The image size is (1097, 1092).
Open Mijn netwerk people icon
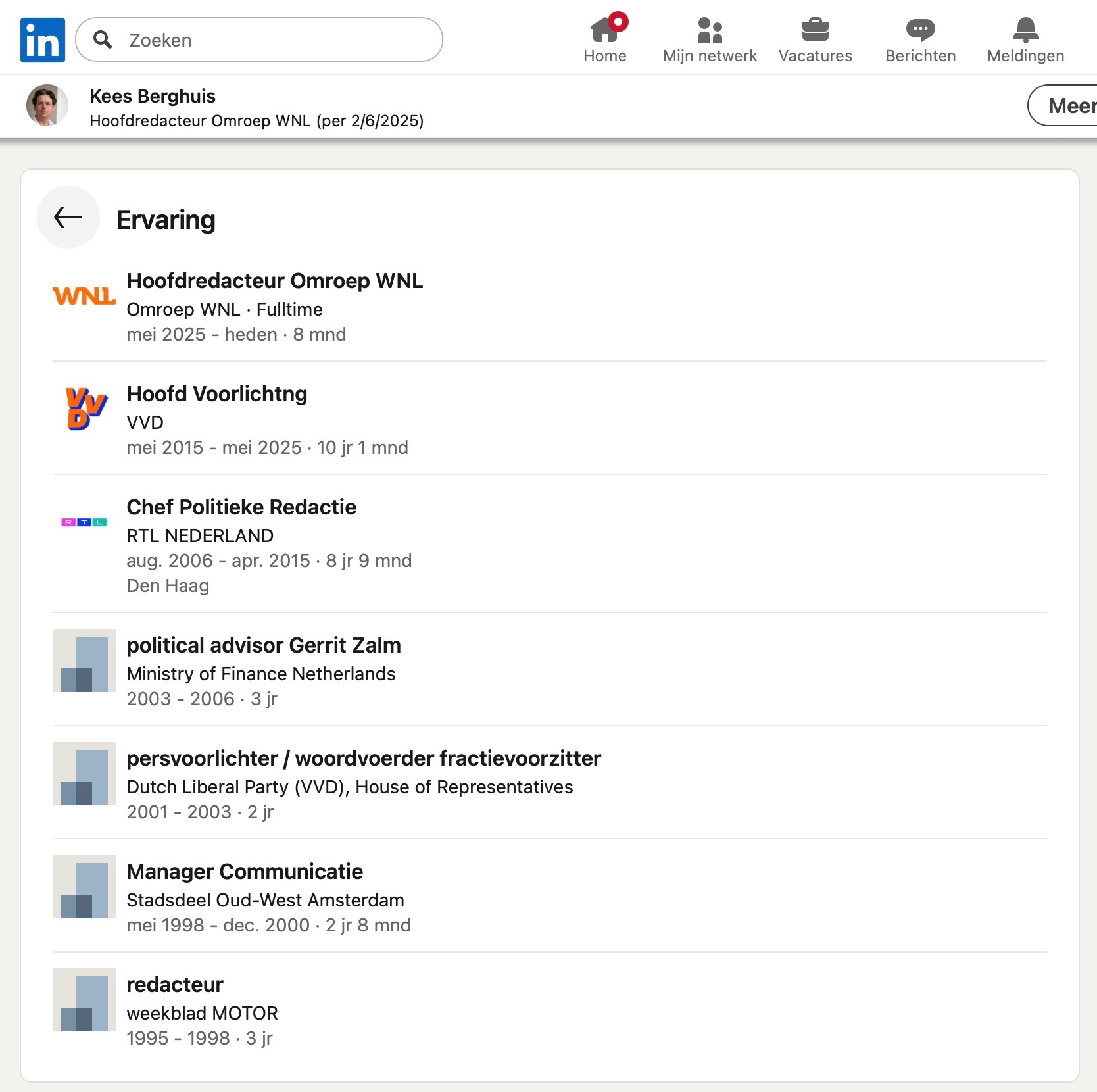(710, 30)
